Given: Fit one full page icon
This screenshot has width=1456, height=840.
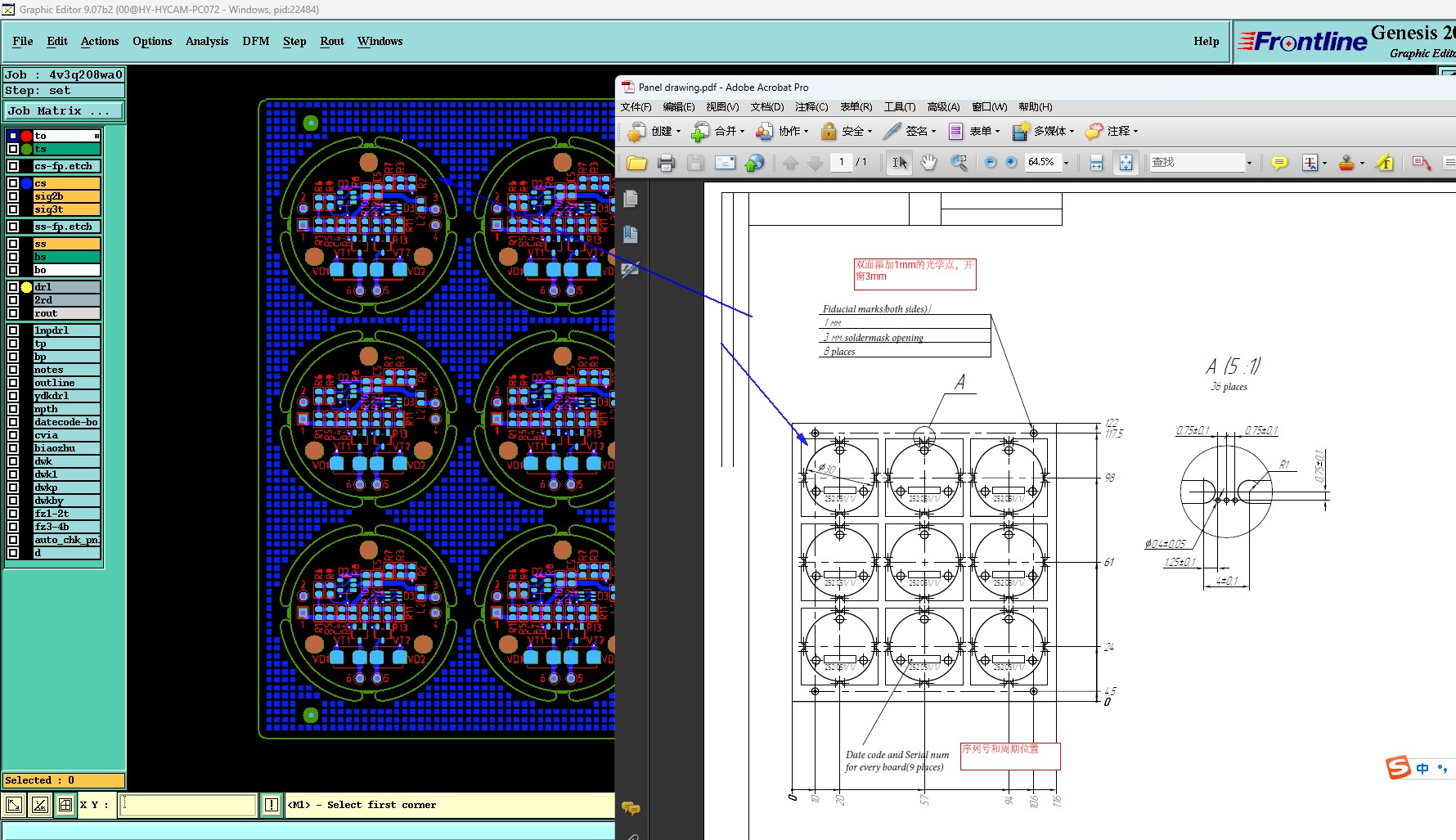Looking at the screenshot, I should (1126, 163).
